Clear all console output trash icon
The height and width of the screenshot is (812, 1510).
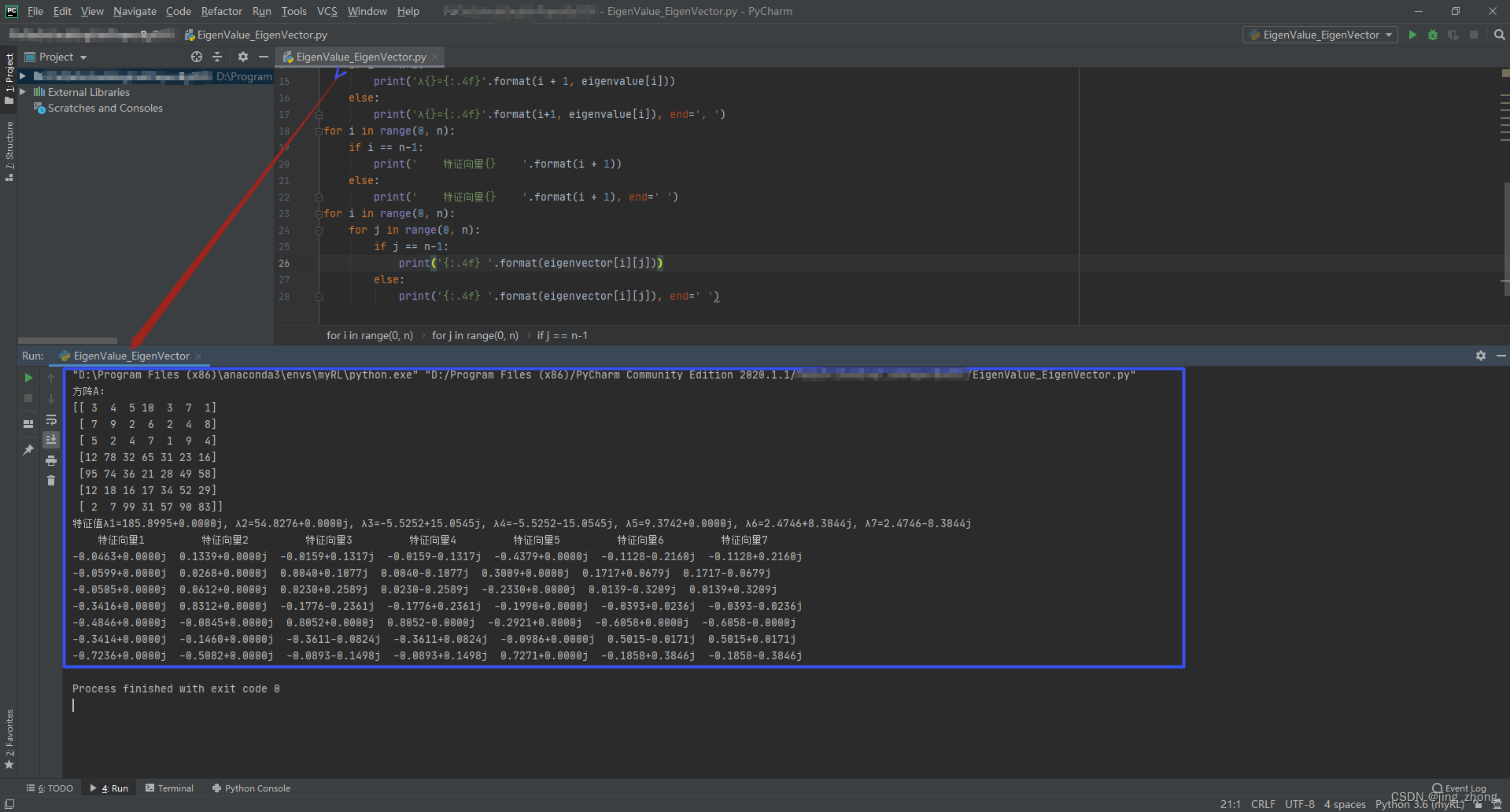coord(51,481)
